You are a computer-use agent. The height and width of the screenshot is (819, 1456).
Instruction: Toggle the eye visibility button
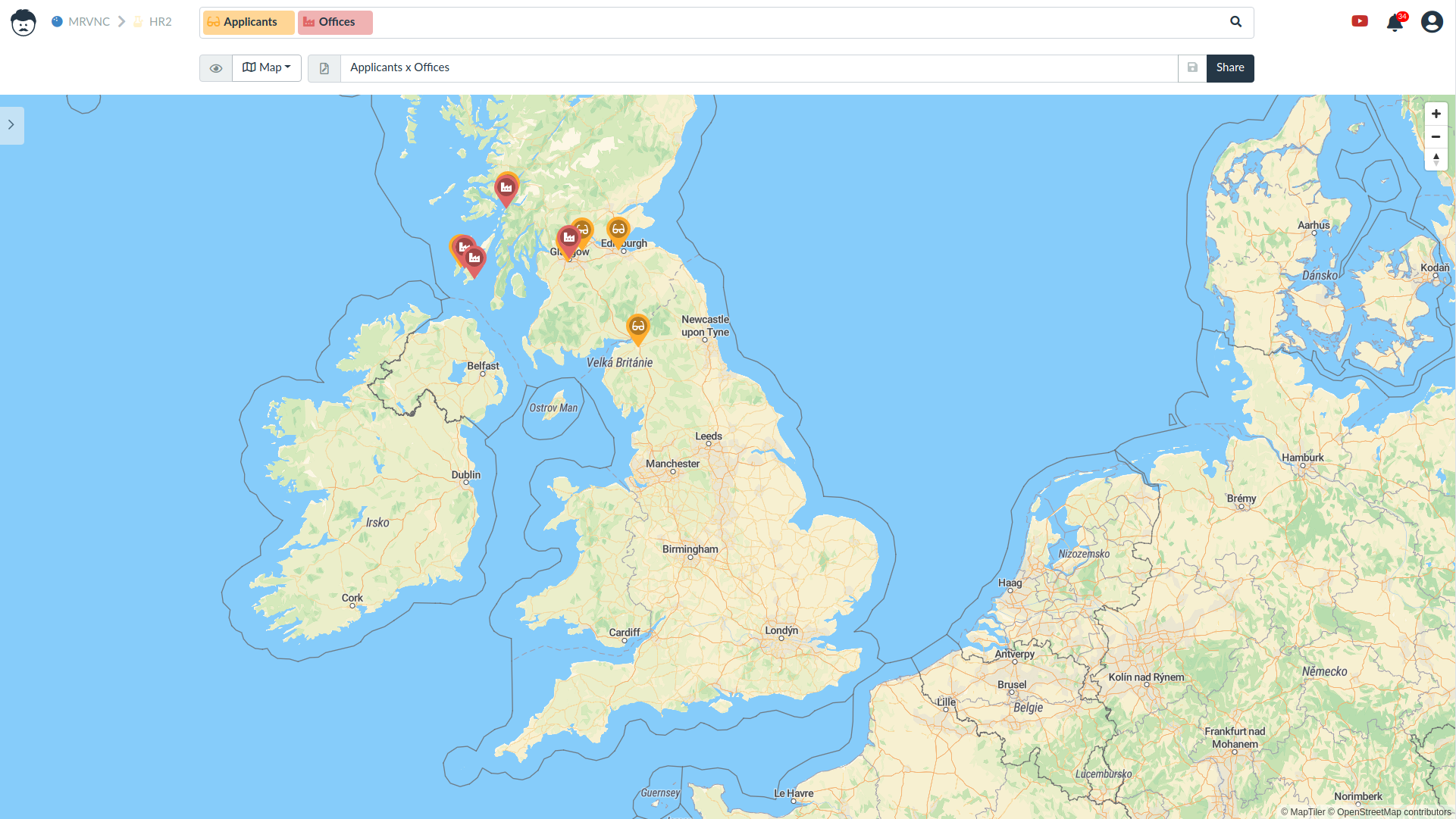click(x=216, y=68)
